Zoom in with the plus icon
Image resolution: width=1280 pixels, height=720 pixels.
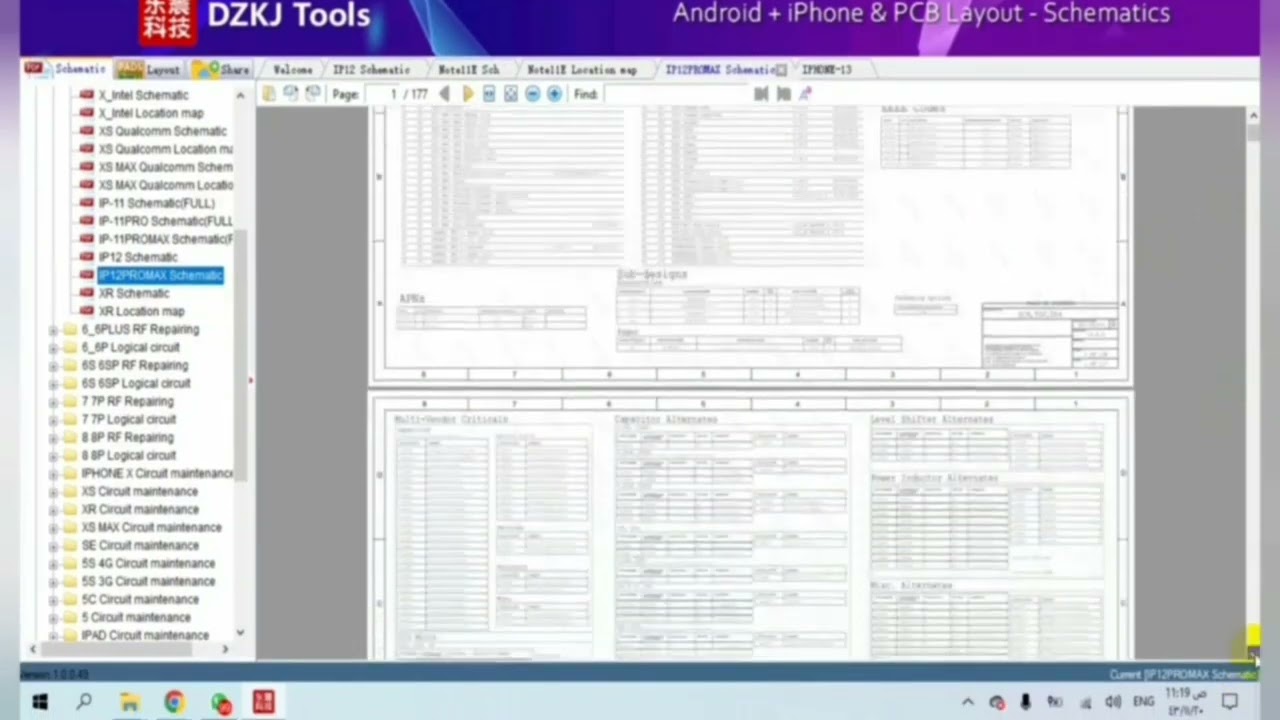pos(554,94)
